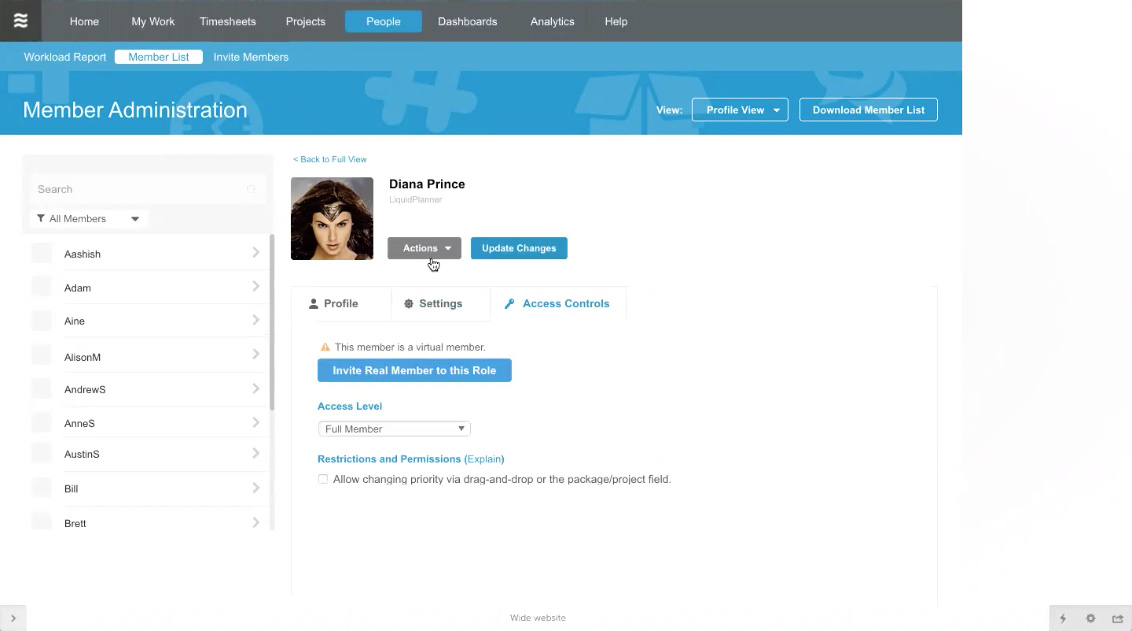Image resolution: width=1132 pixels, height=631 pixels.
Task: Open the Profile View dropdown
Action: (740, 110)
